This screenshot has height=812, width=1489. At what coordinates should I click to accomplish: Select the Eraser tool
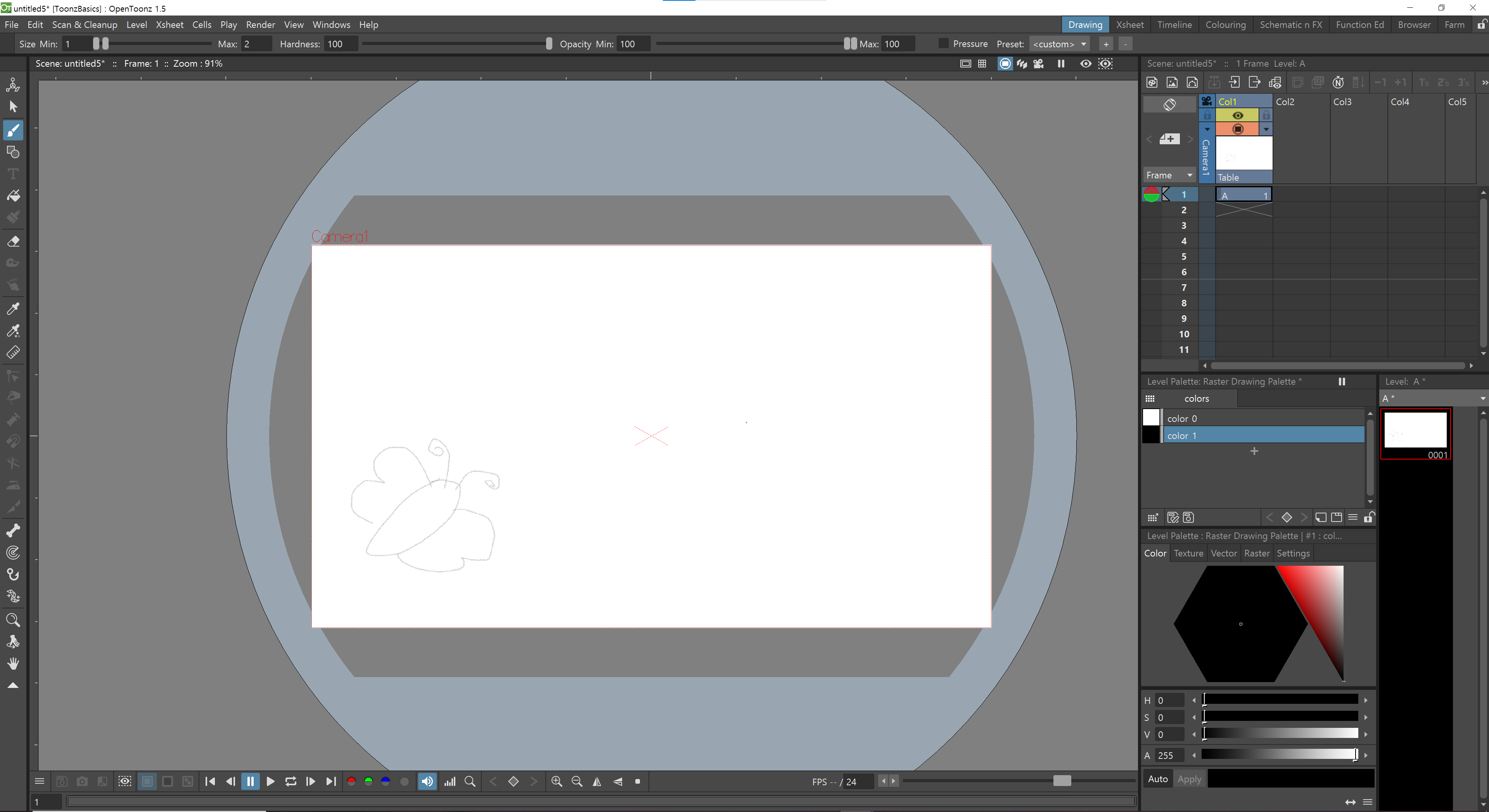(x=13, y=241)
